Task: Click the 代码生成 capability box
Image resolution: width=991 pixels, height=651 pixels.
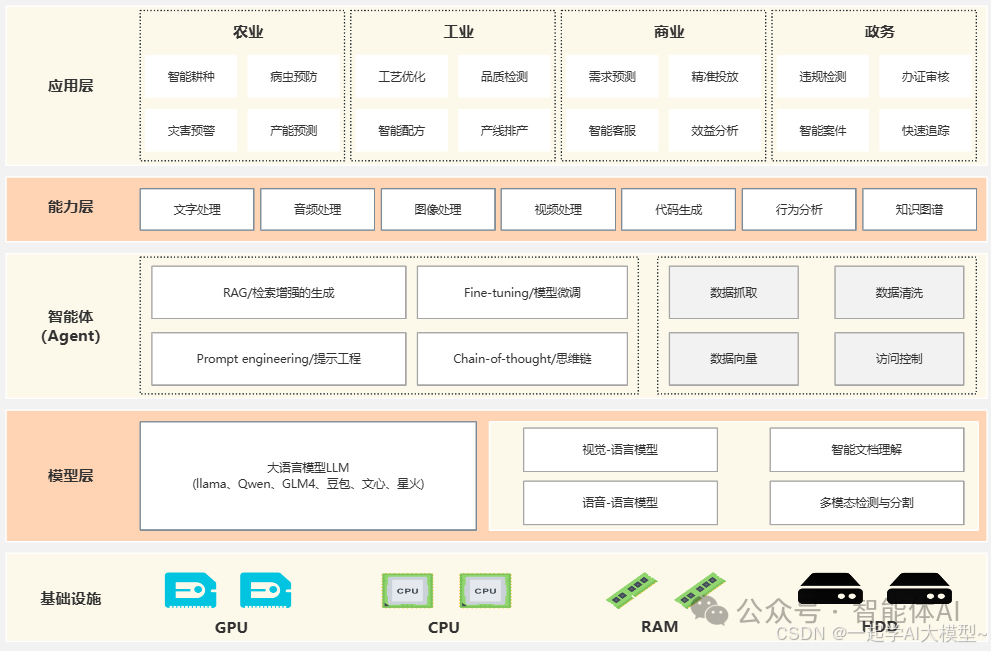Action: point(678,209)
